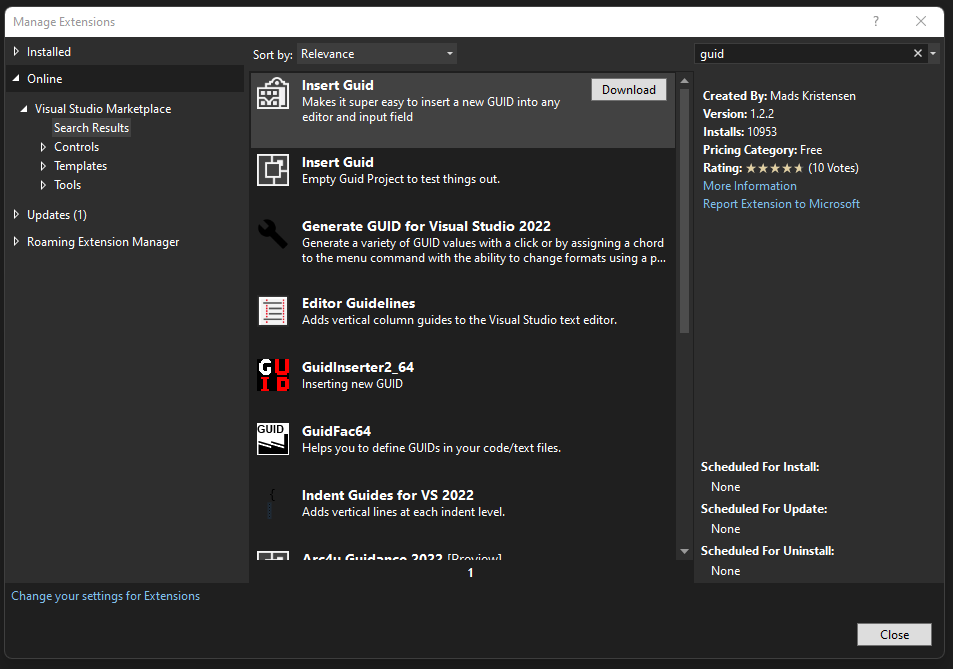Click the results scrollbar up arrow
The image size is (953, 669).
point(684,80)
